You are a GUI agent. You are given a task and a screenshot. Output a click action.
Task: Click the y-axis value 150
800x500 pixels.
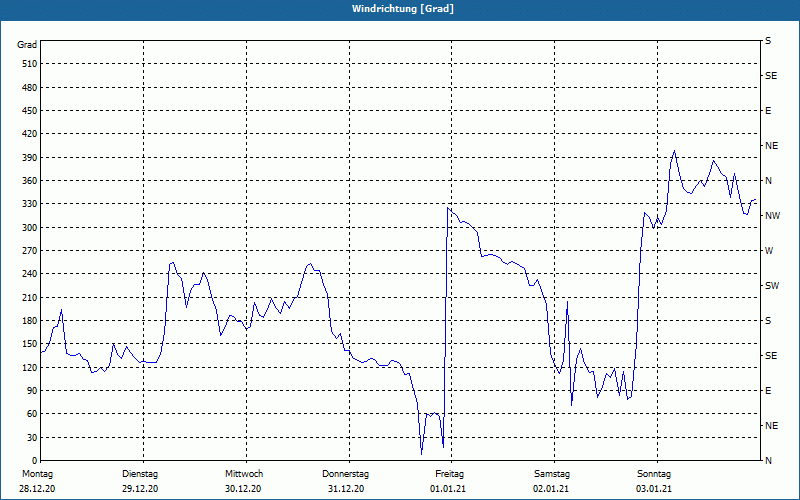[x=30, y=344]
